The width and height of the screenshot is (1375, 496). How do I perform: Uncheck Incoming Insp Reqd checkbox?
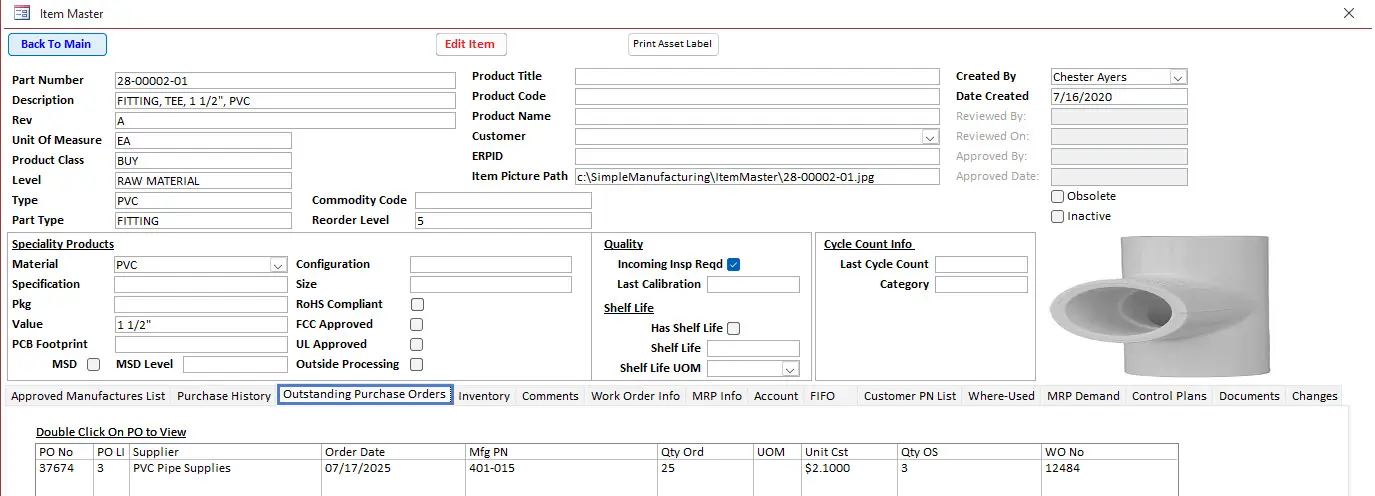pos(733,265)
